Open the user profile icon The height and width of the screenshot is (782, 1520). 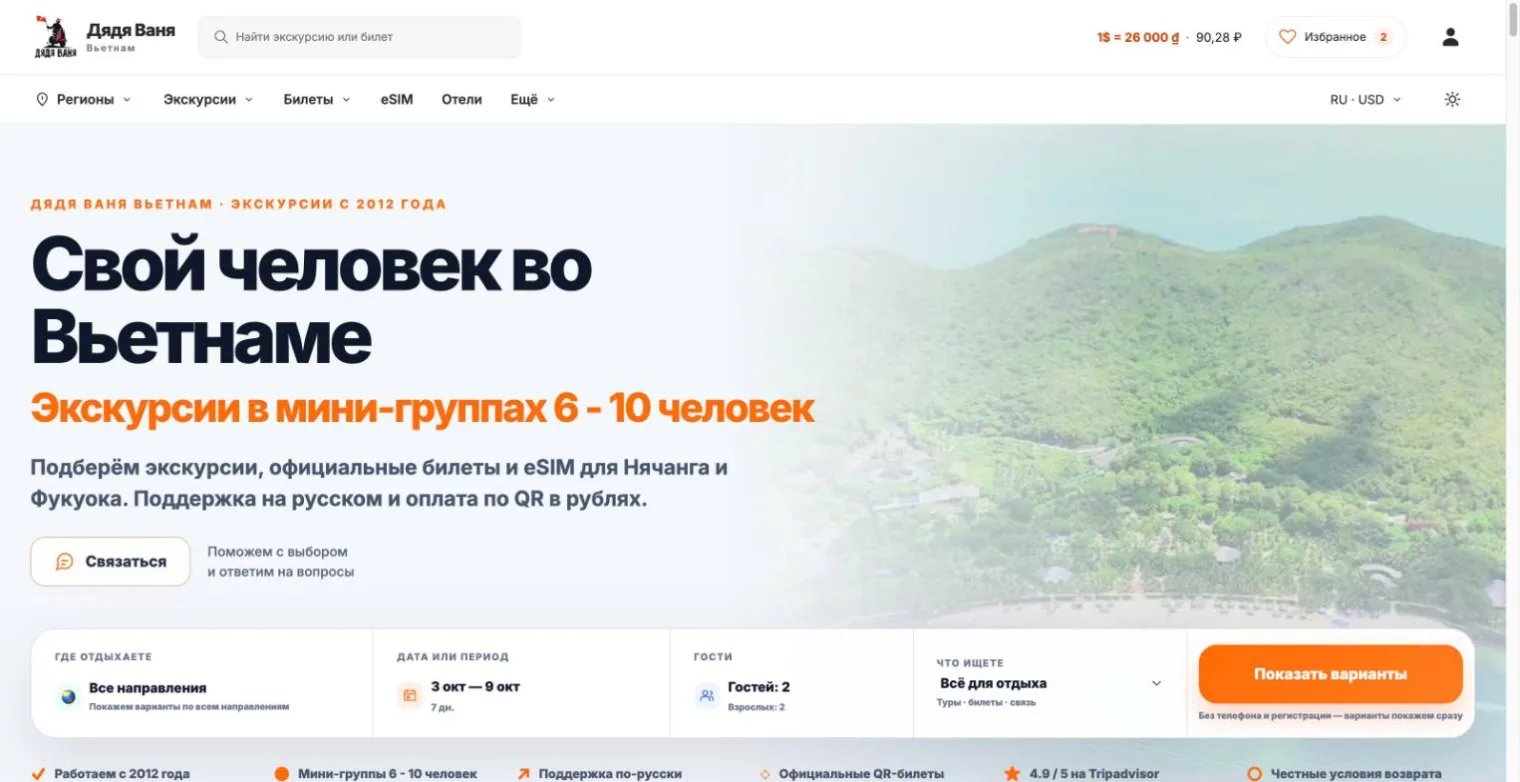point(1450,37)
